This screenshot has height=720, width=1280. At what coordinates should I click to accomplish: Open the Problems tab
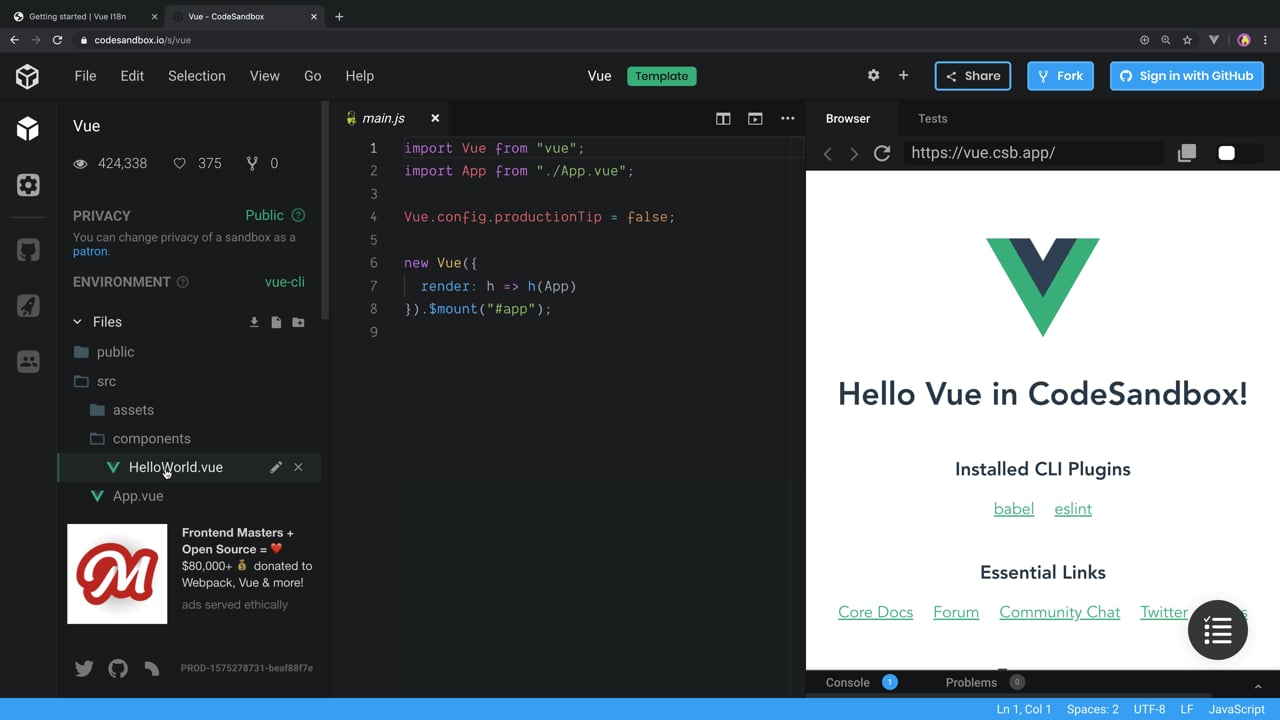click(971, 682)
